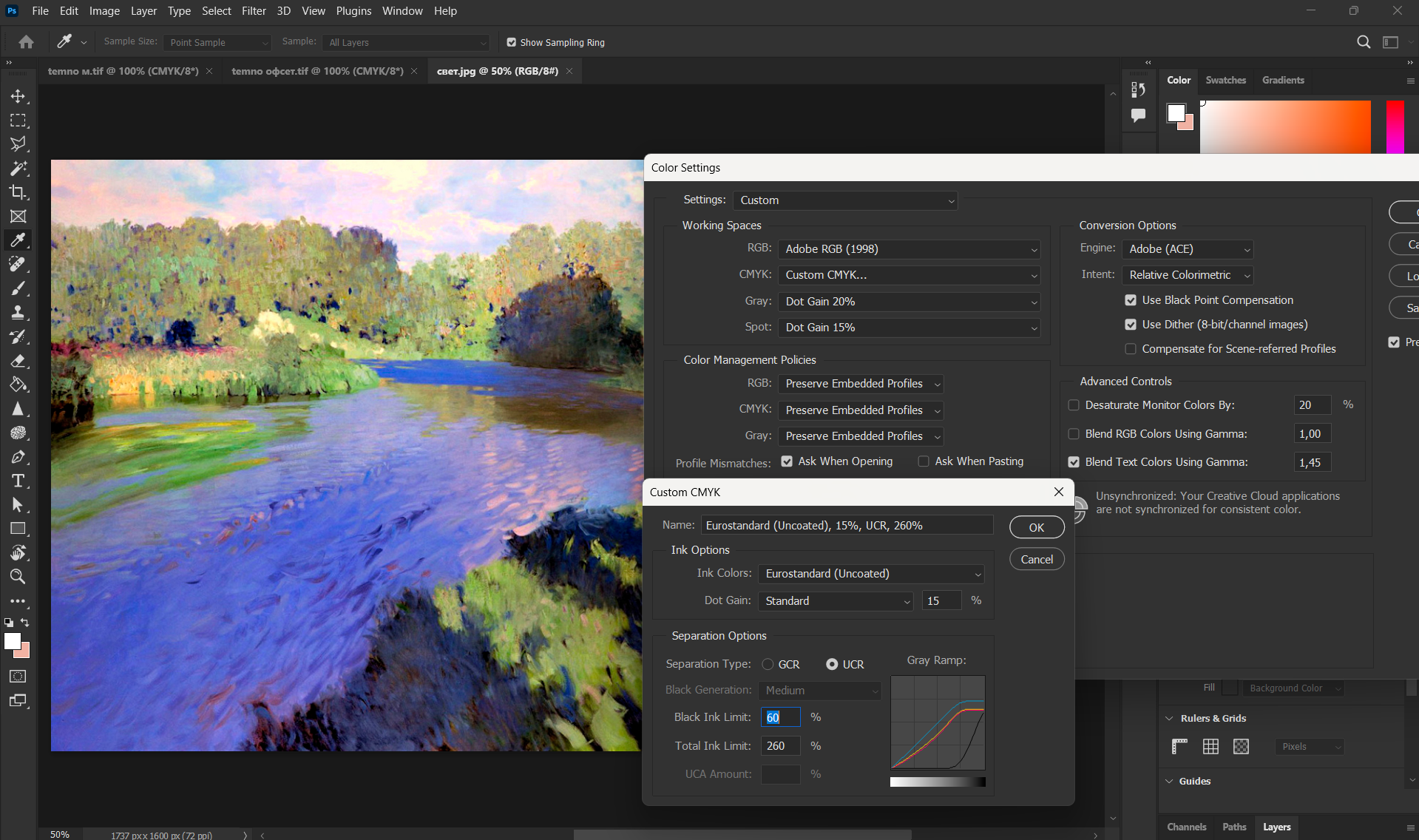Open the conversion Engine dropdown
The width and height of the screenshot is (1419, 840).
click(x=1188, y=249)
